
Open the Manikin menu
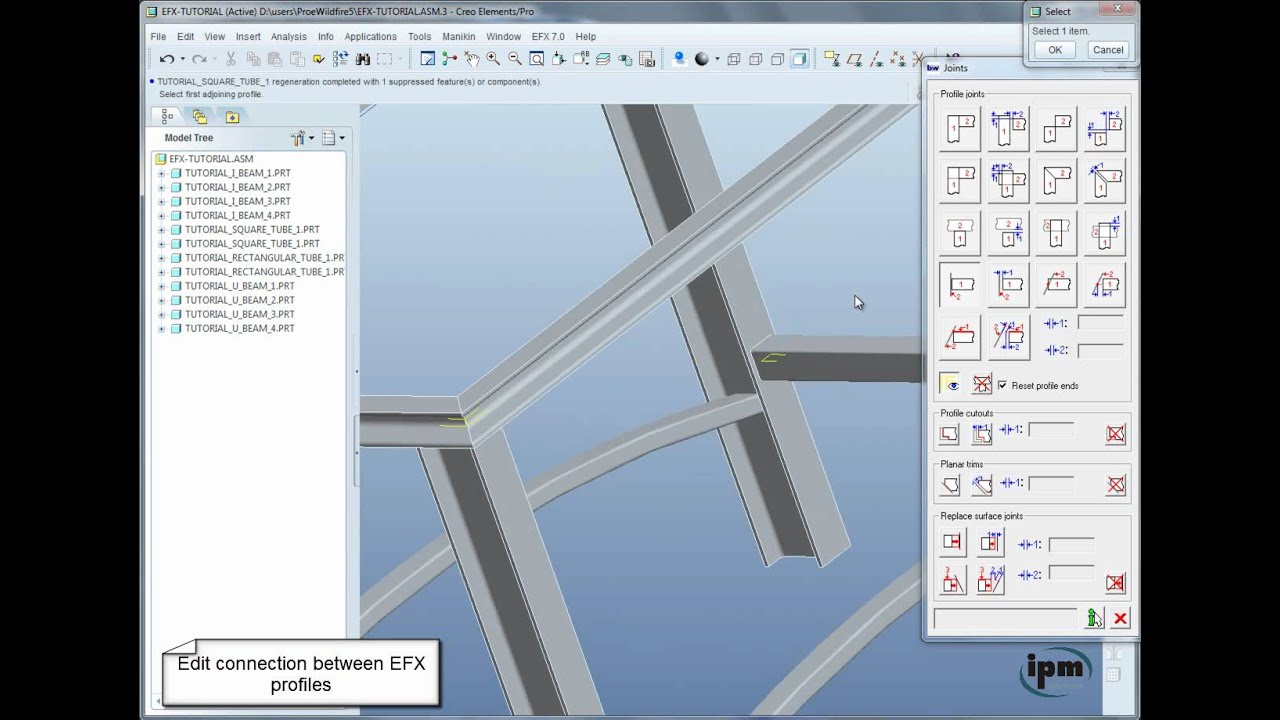(x=459, y=37)
